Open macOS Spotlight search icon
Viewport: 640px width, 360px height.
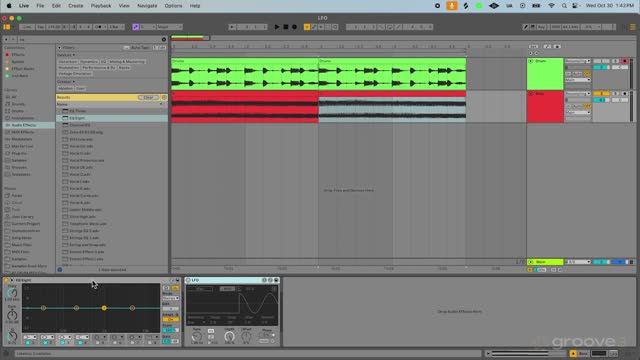pos(564,6)
